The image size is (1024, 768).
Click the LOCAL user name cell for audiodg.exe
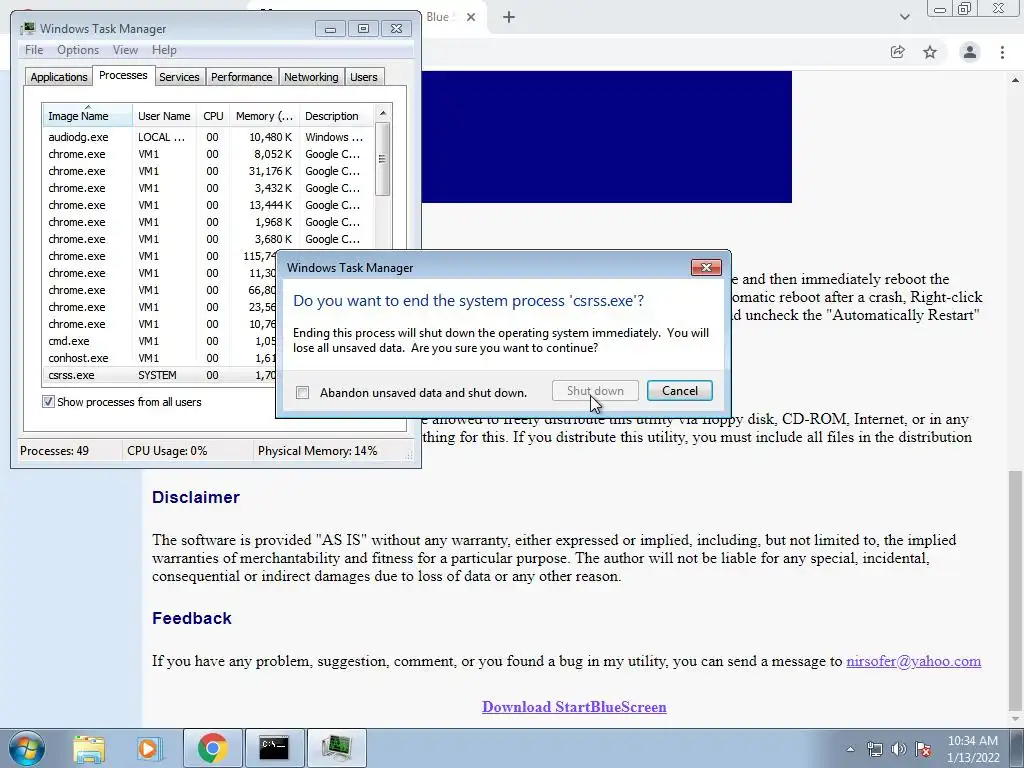[x=162, y=137]
